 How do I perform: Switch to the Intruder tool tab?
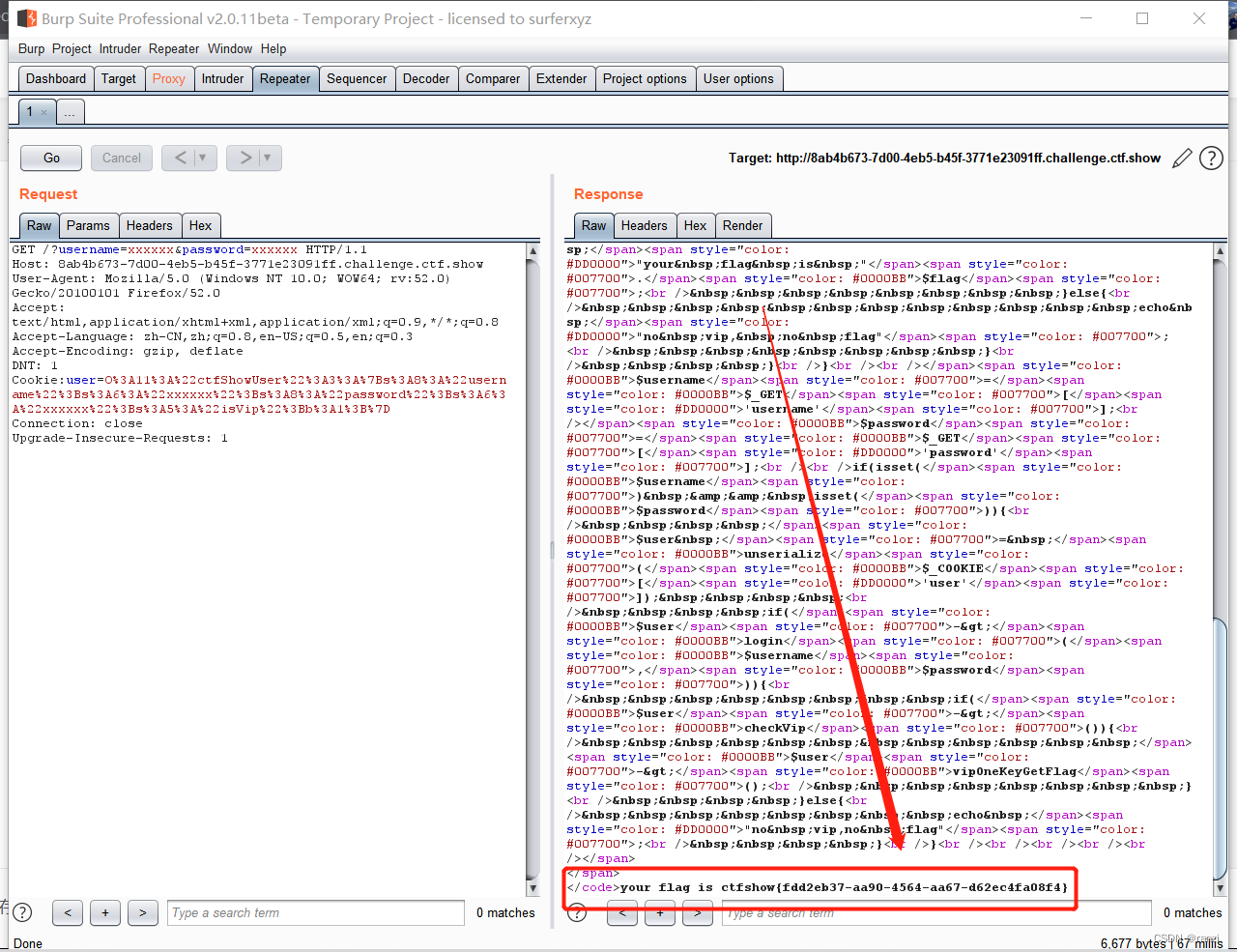(x=222, y=78)
